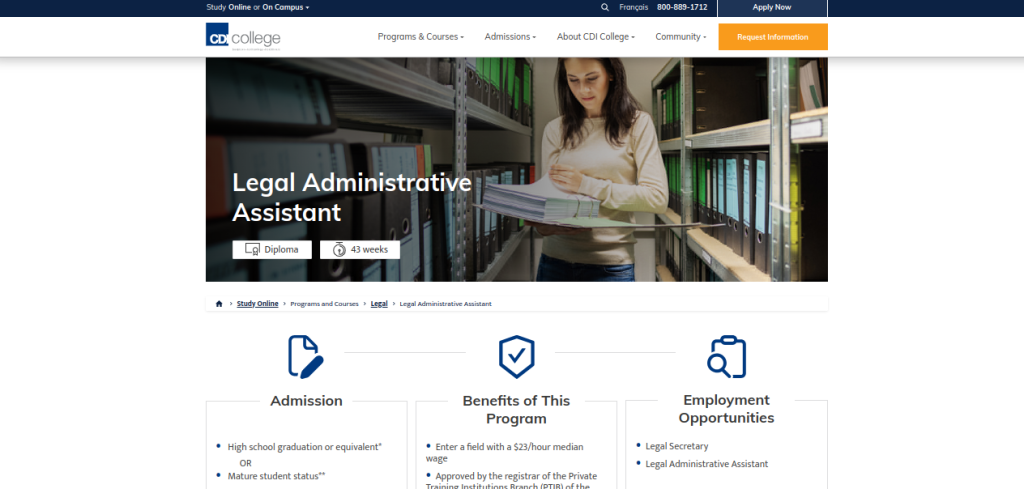Click Employment Opportunities heading
Image resolution: width=1024 pixels, height=489 pixels.
pos(726,409)
